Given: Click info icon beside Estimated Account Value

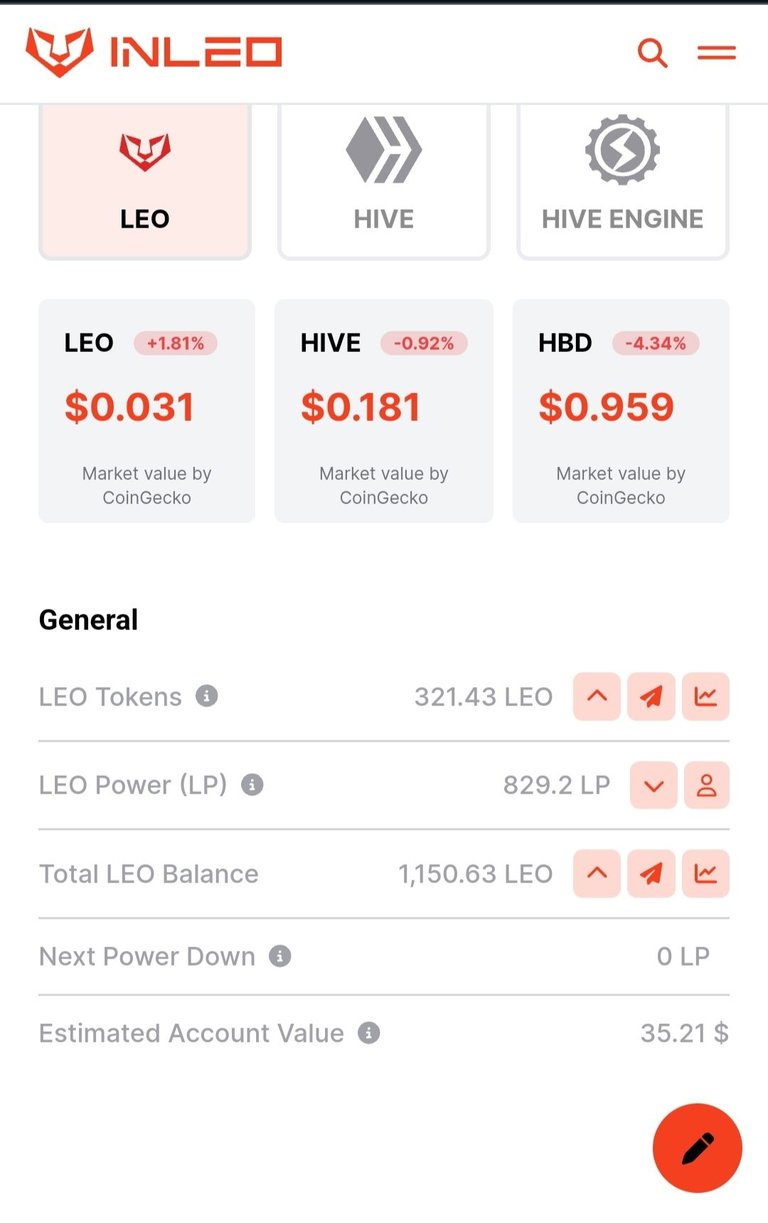Looking at the screenshot, I should (x=369, y=1033).
